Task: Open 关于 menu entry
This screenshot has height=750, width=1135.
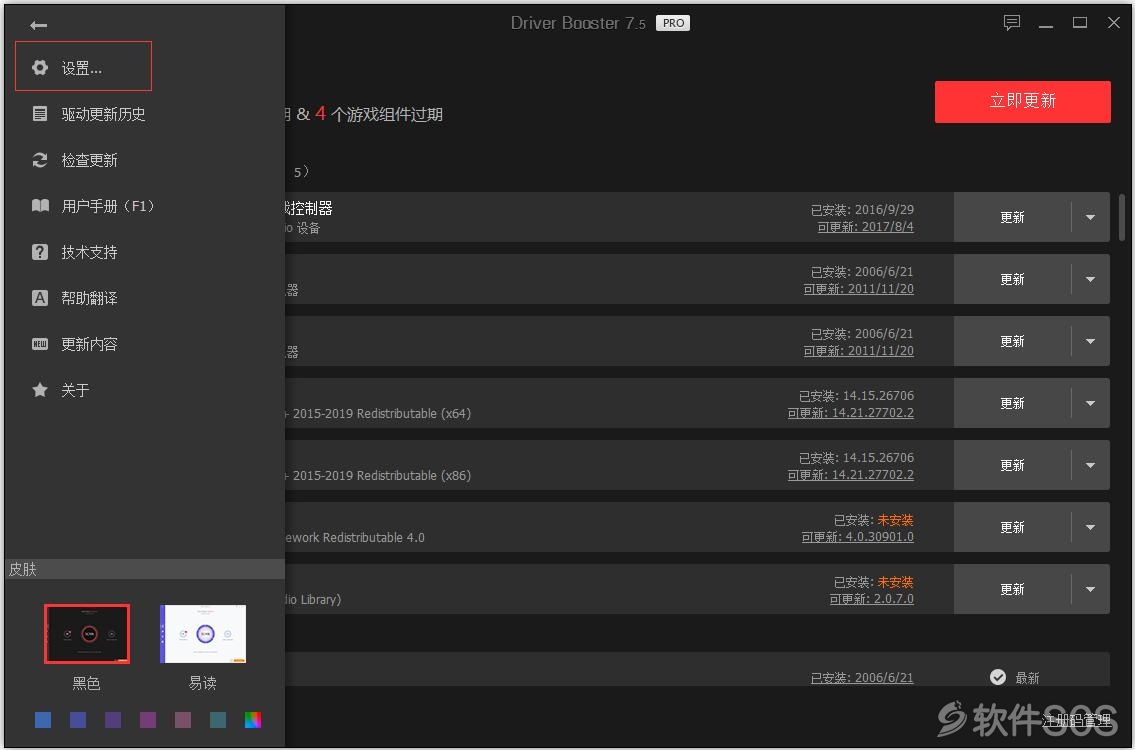Action: point(75,389)
